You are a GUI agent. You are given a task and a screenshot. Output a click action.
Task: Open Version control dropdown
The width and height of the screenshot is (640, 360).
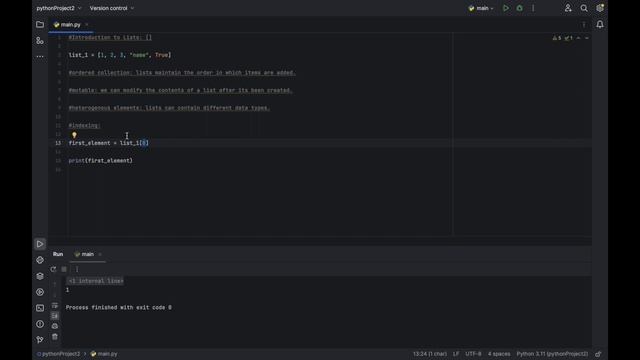[x=112, y=8]
